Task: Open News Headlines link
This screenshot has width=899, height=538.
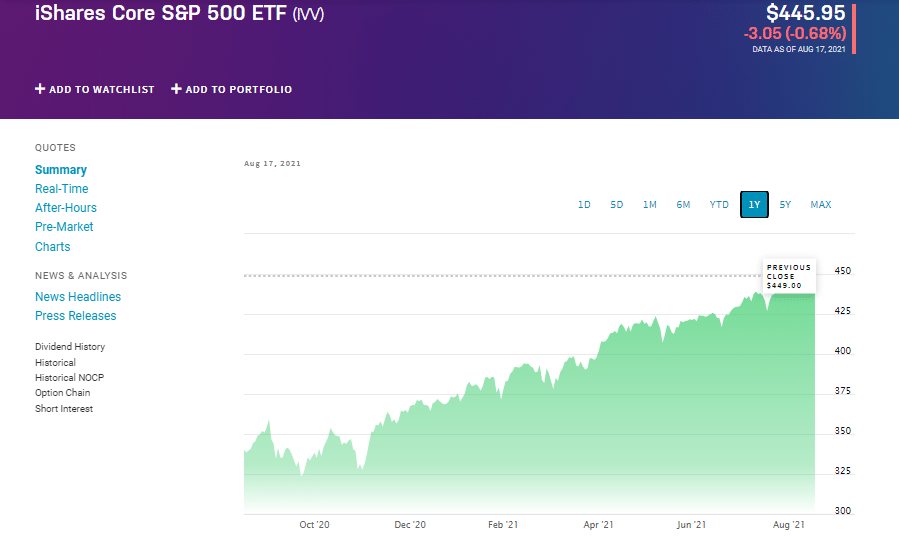Action: tap(78, 297)
